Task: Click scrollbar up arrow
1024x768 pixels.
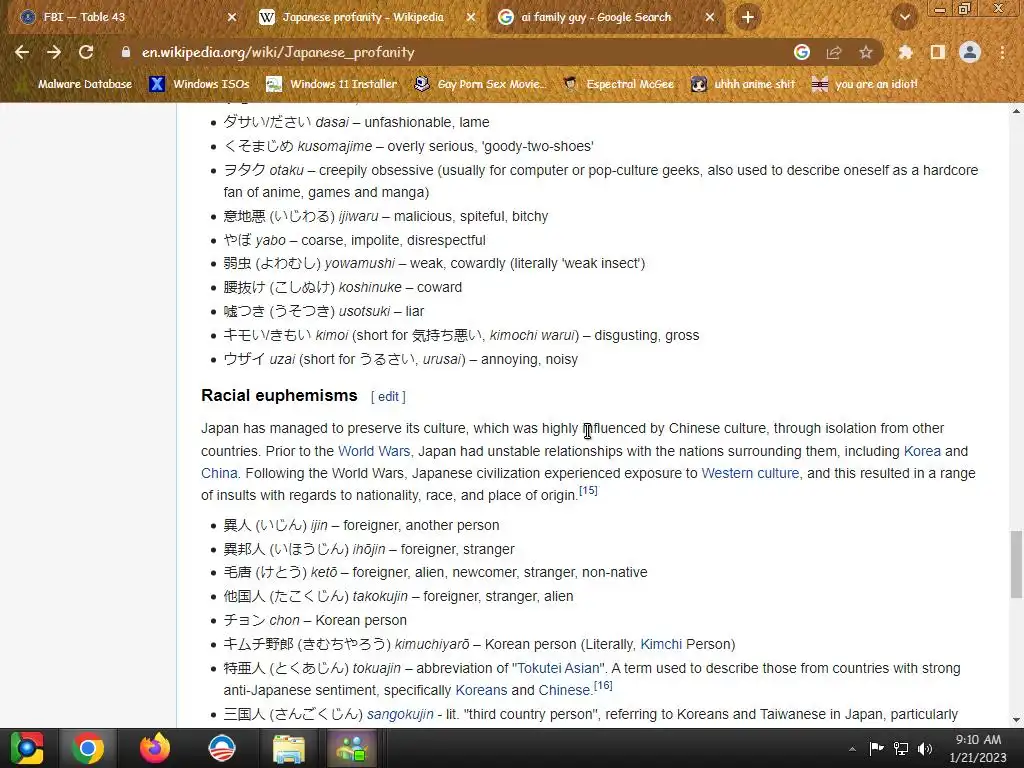Action: (x=1016, y=111)
